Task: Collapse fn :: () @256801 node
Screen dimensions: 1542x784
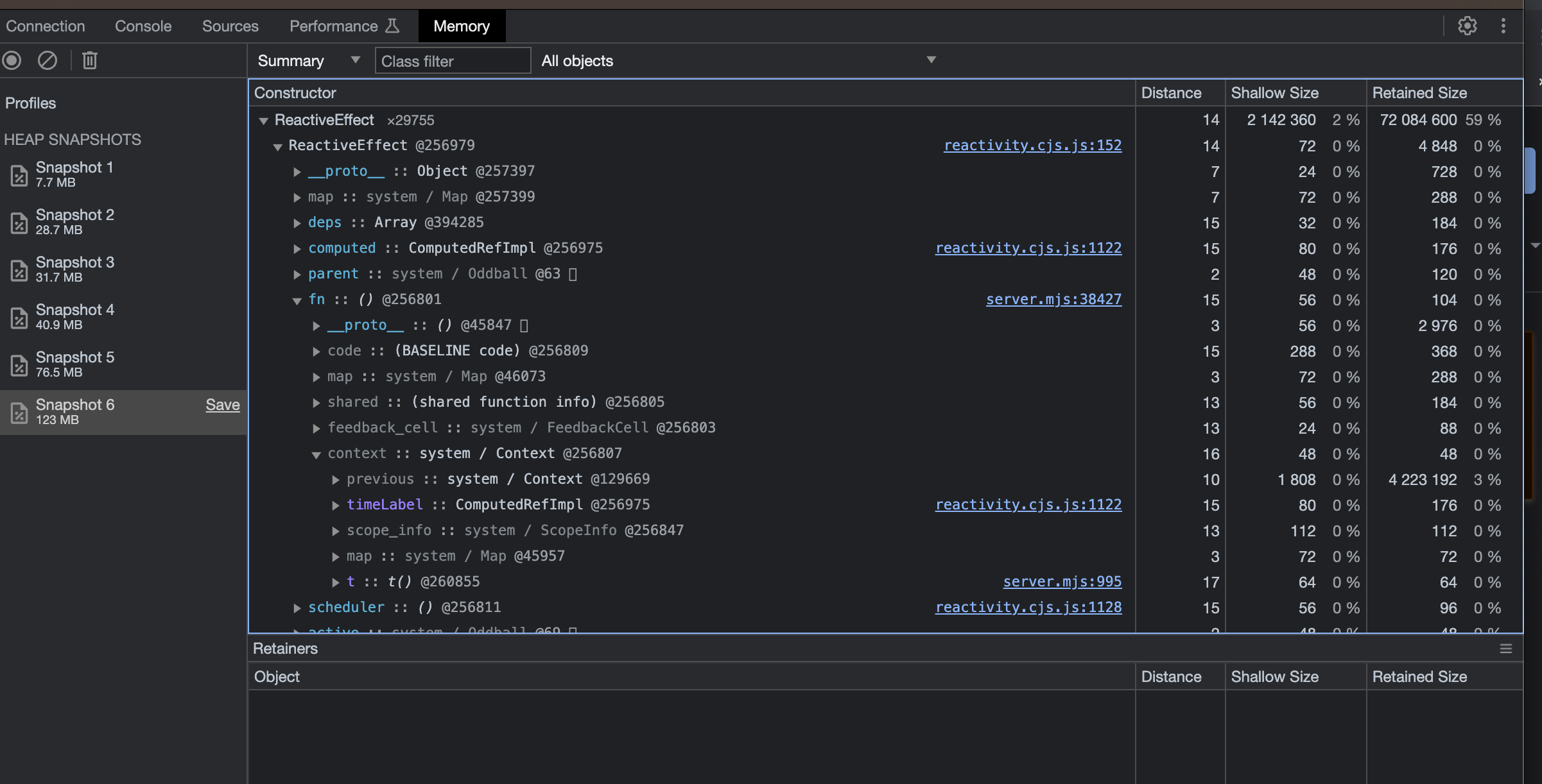Action: (x=297, y=300)
